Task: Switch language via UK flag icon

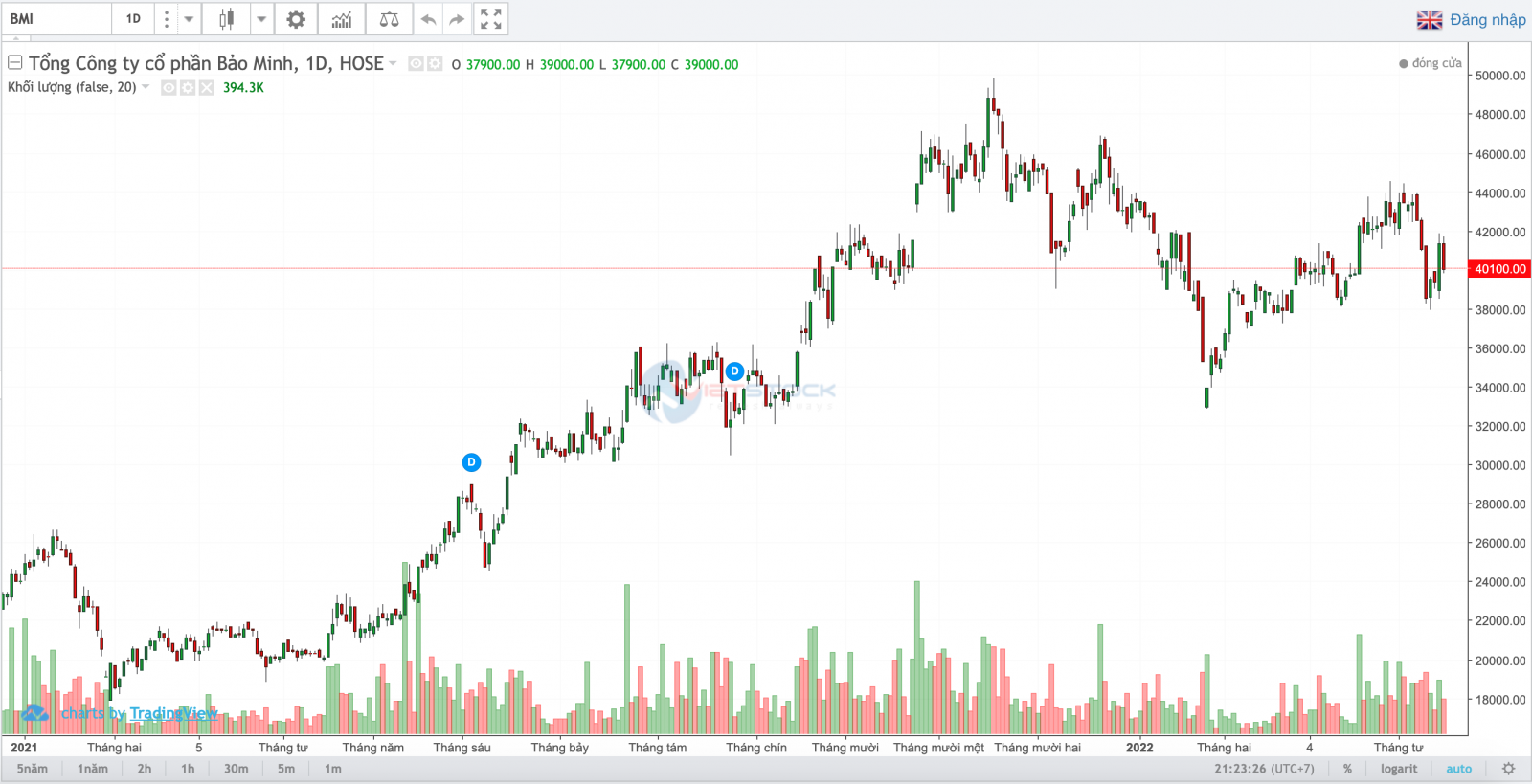Action: 1430,20
